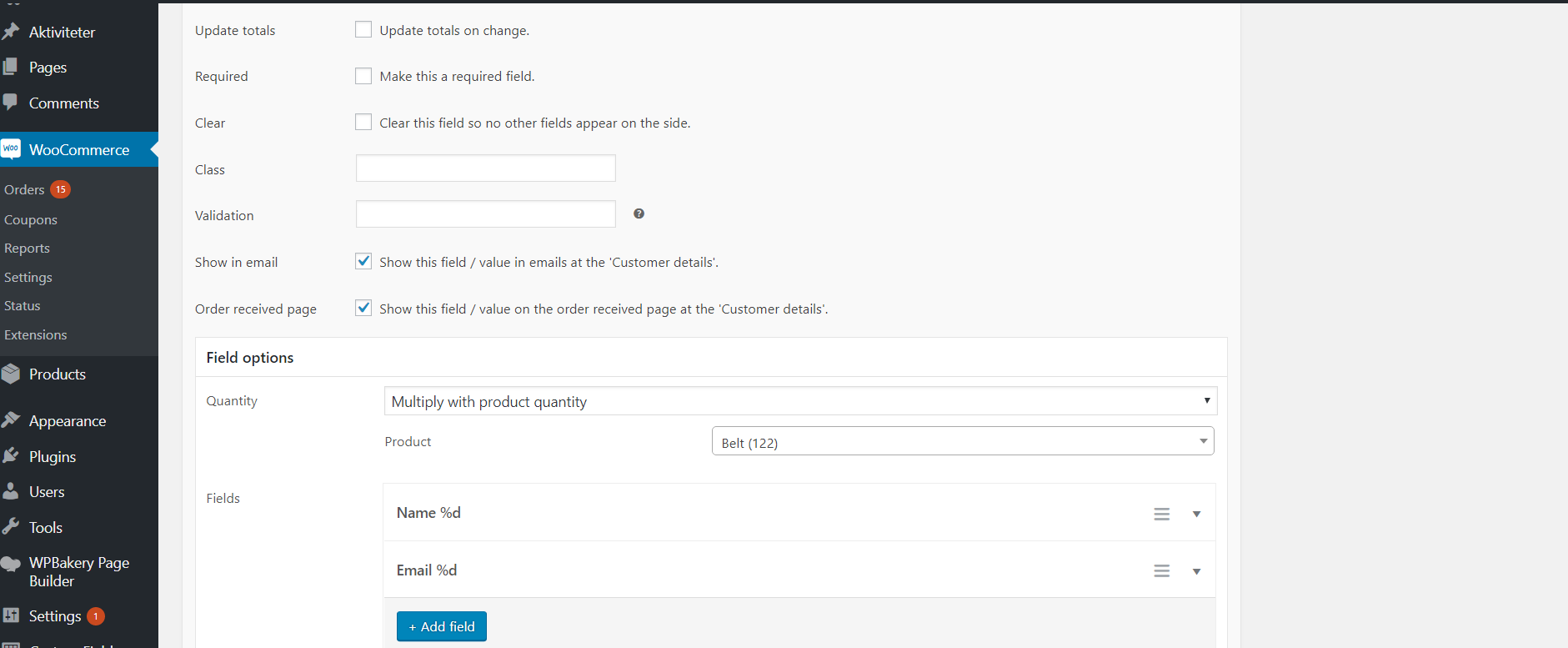Click the WooCommerce icon in the sidebar

point(11,149)
